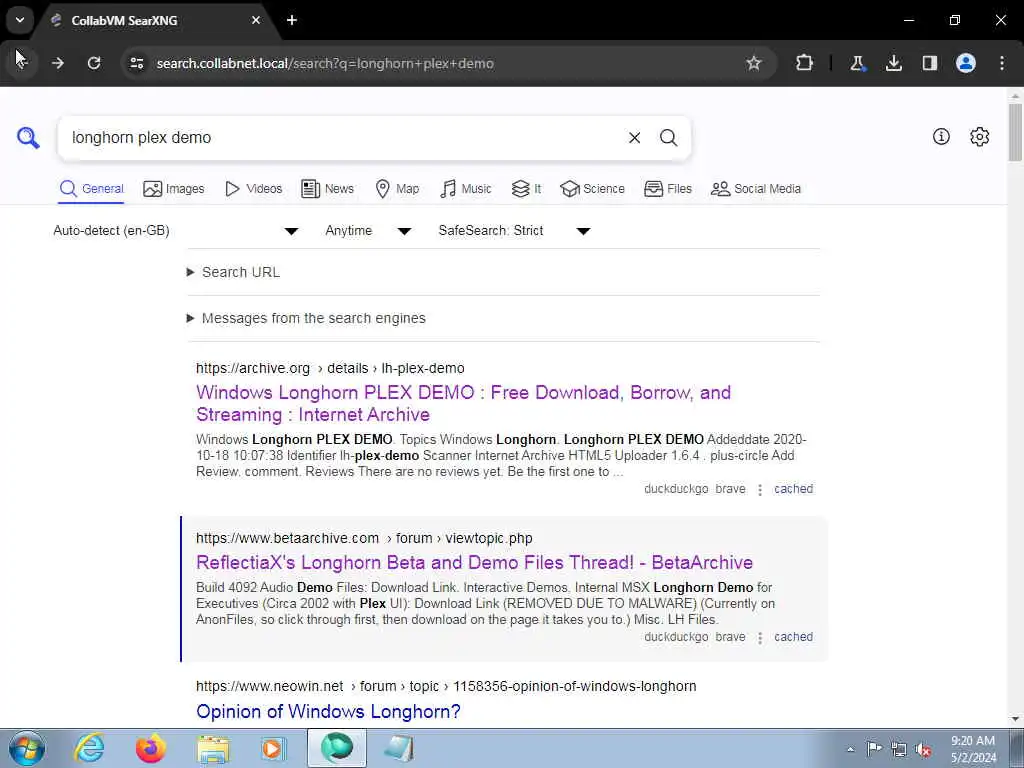Open a new browser tab
1024x768 pixels.
coord(292,20)
